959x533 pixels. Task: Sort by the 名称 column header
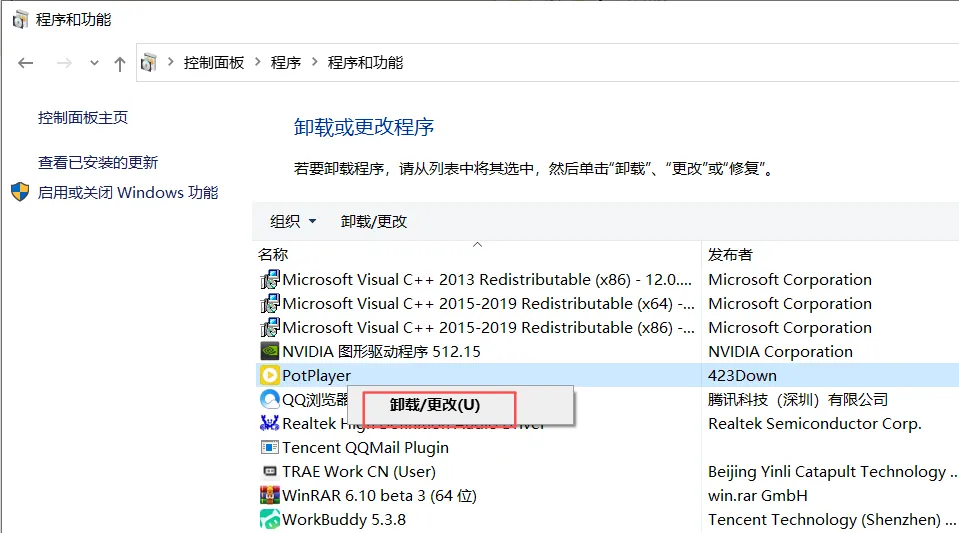[x=273, y=255]
